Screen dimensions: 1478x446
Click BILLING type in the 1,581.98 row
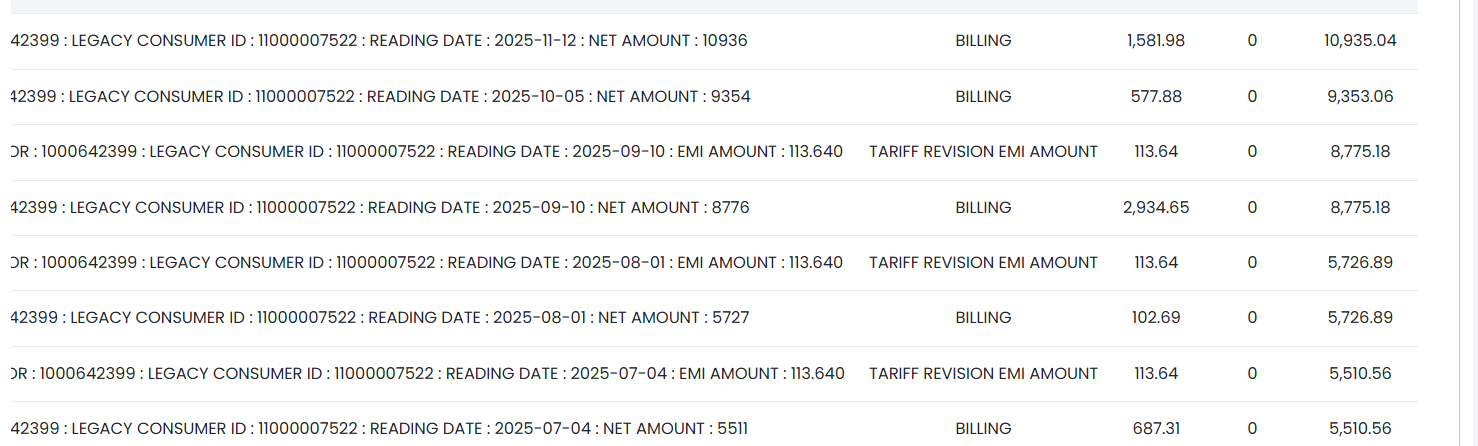click(983, 41)
